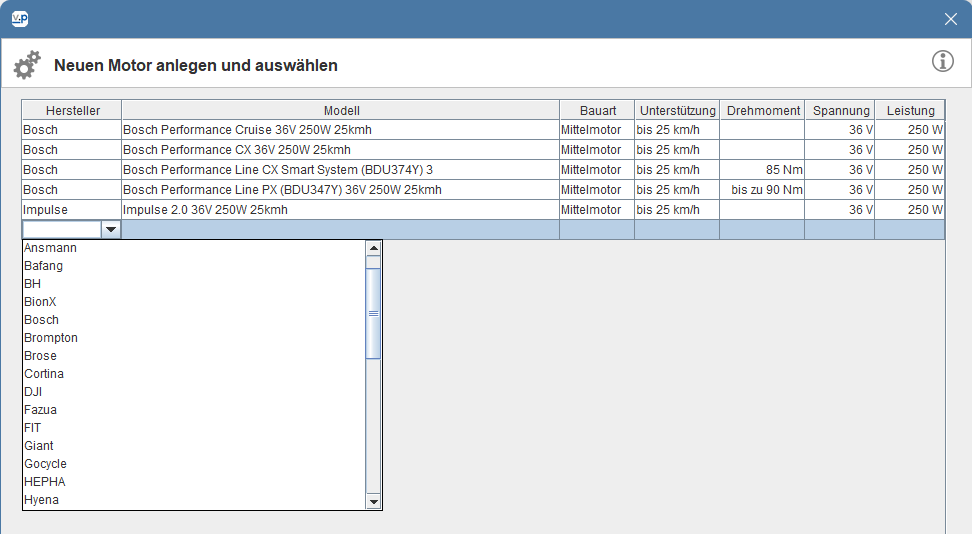Click bis 25 km/h in Performance Cruise row
The width and height of the screenshot is (972, 534).
[677, 130]
